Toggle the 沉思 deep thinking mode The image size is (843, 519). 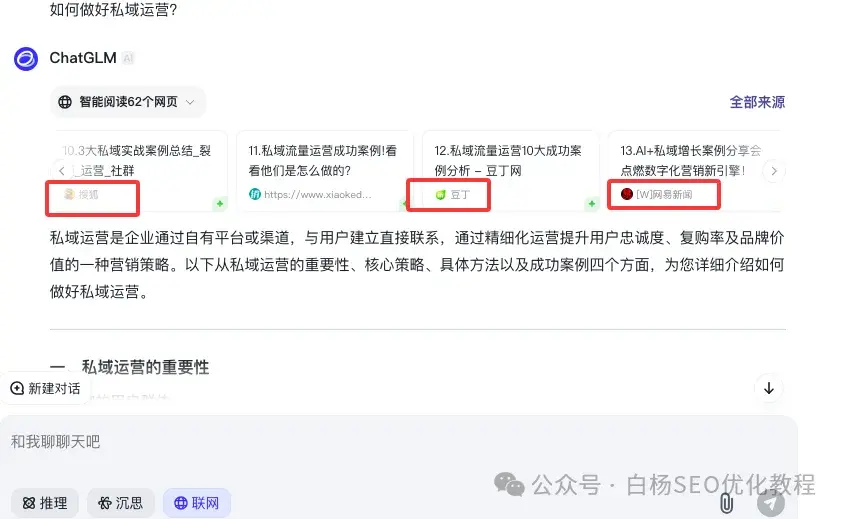pyautogui.click(x=121, y=503)
